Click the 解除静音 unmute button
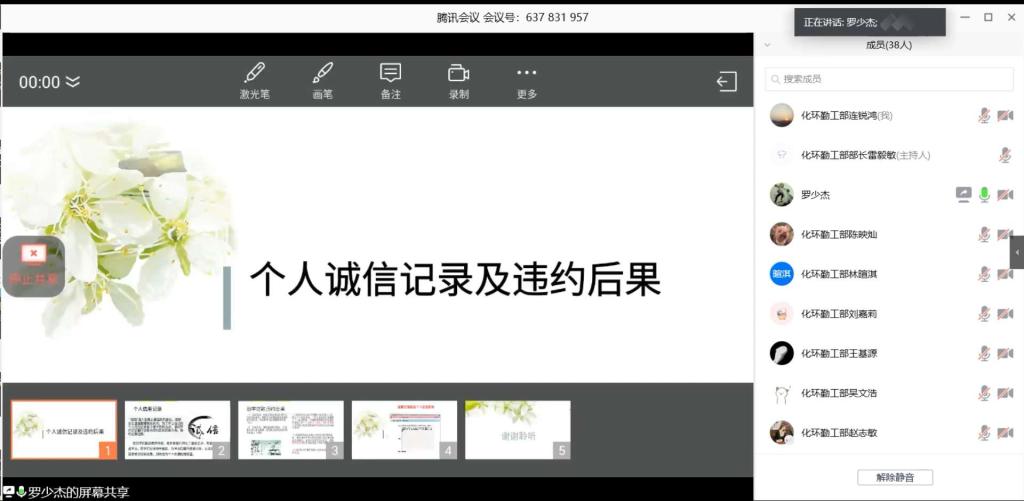This screenshot has width=1024, height=501. pyautogui.click(x=894, y=477)
